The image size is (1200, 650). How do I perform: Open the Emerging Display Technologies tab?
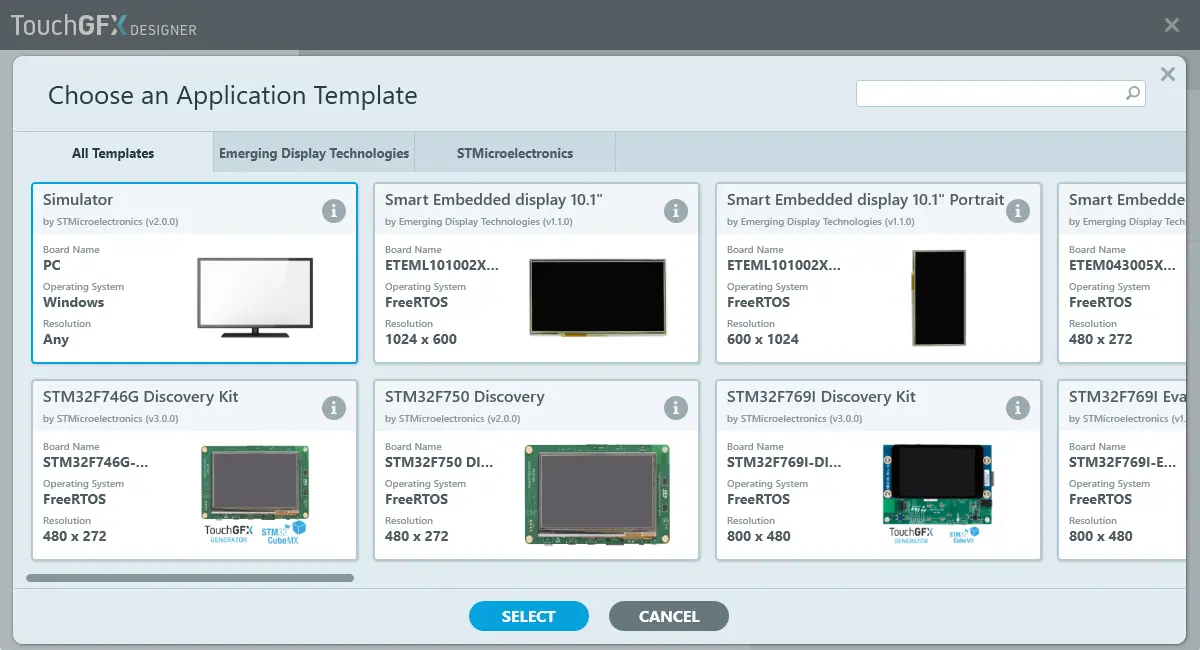tap(314, 153)
